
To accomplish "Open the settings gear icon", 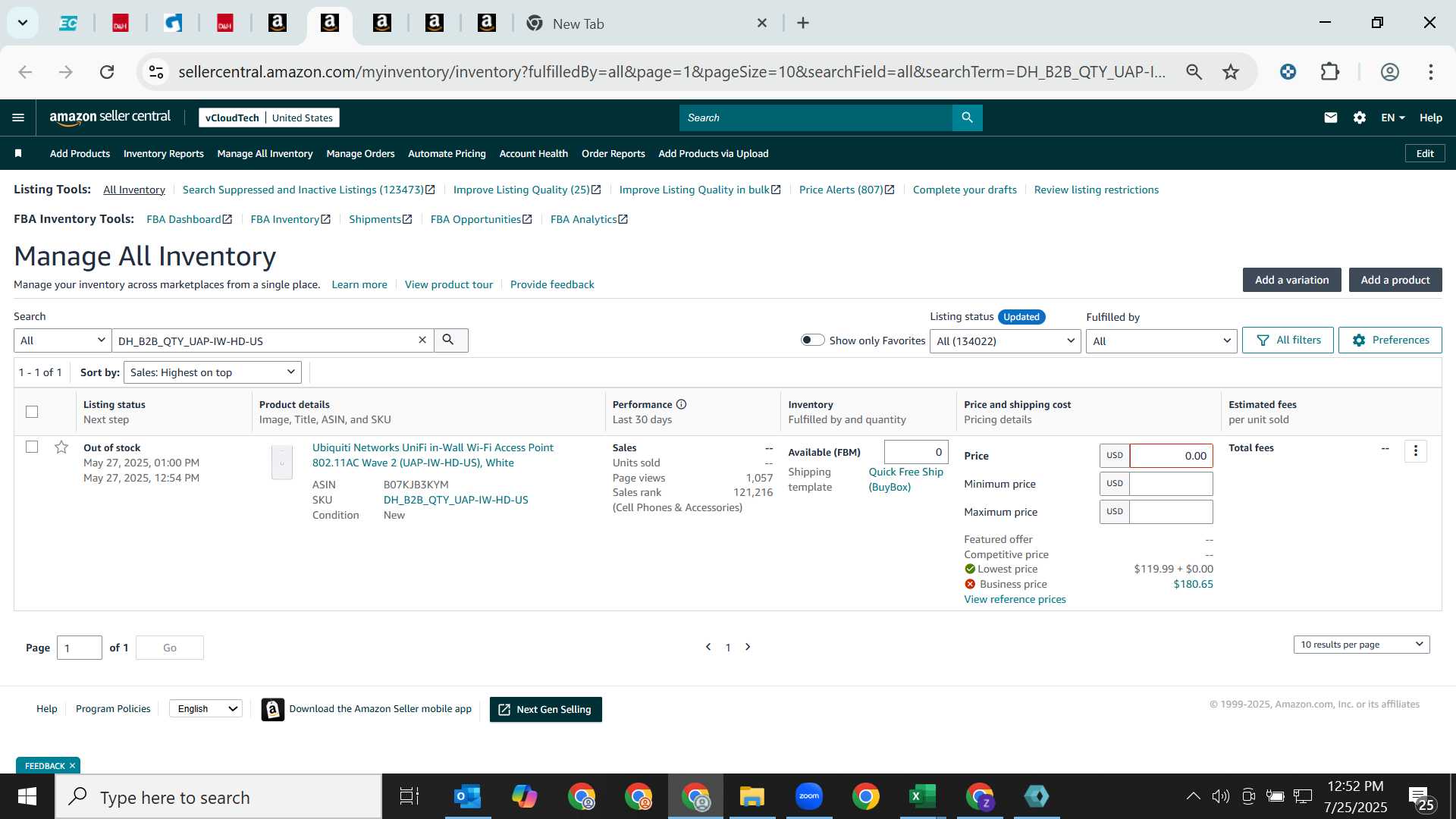I will coord(1359,118).
